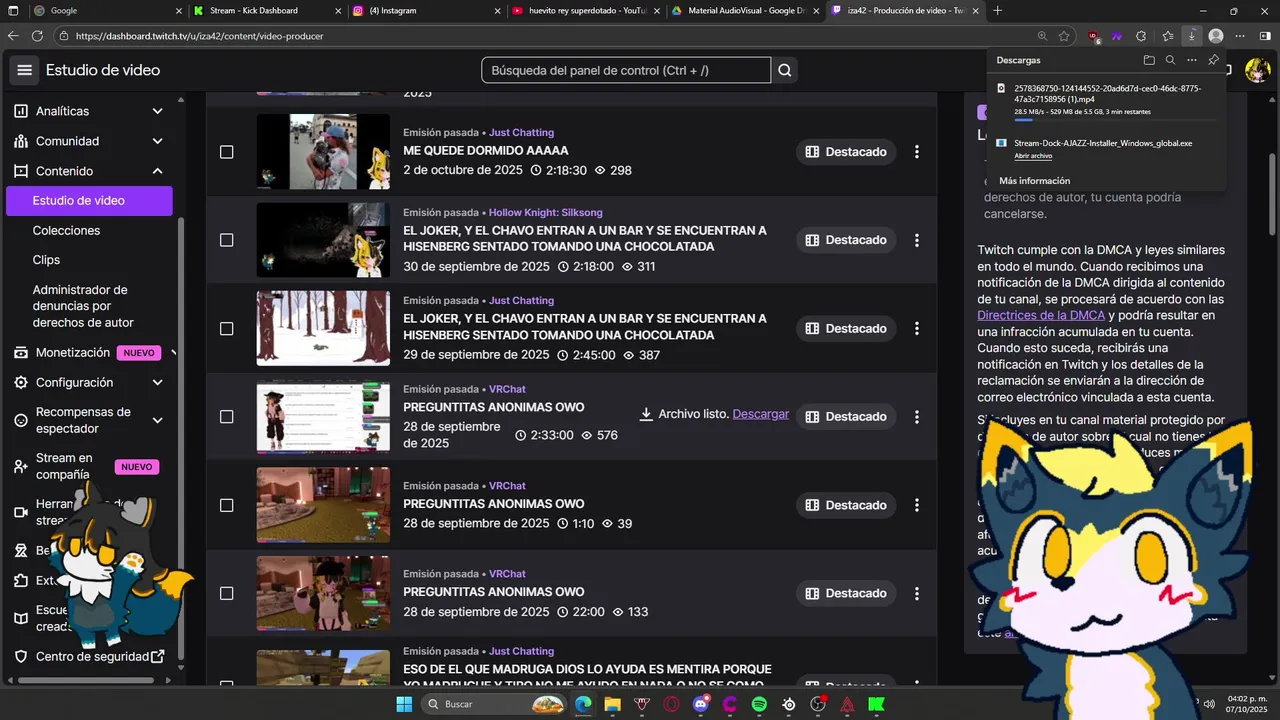Open the browser profile avatar icon
The image size is (1280, 720).
[x=1216, y=36]
